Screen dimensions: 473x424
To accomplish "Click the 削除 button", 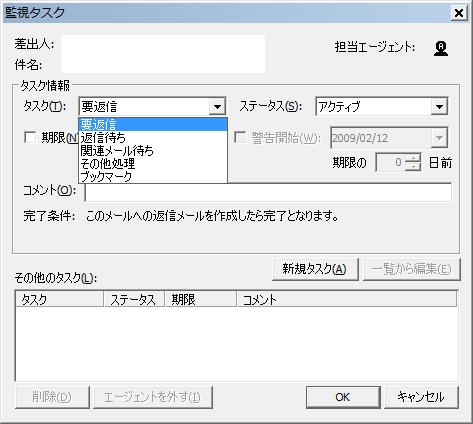I will pos(52,397).
